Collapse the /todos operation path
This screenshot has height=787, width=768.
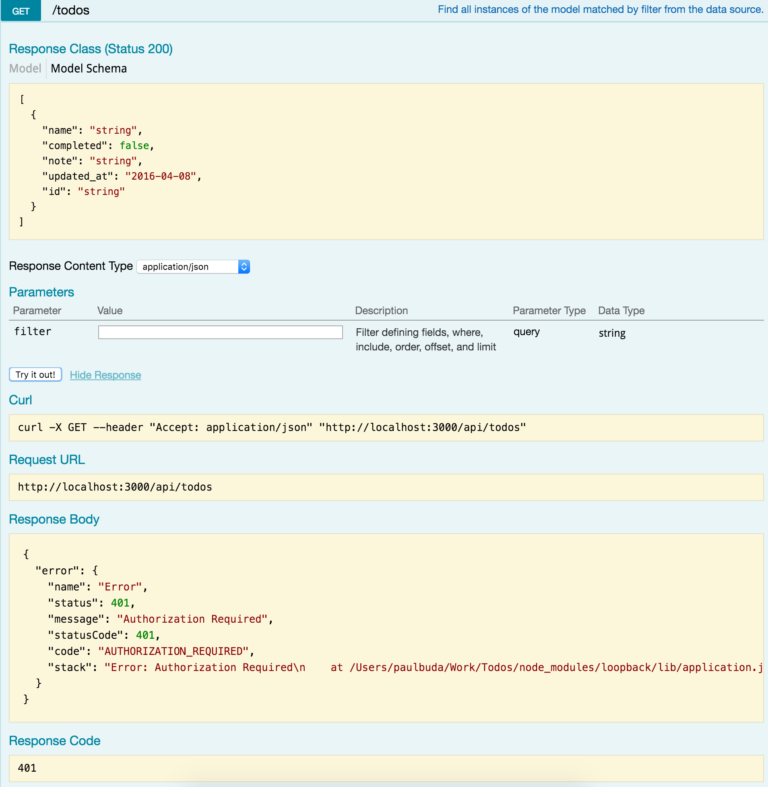[69, 9]
